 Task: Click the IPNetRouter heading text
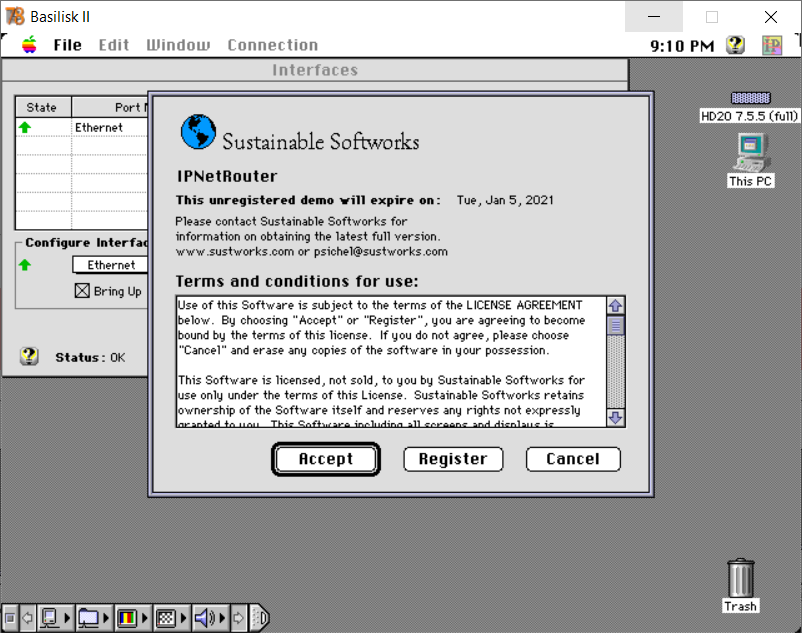tap(227, 176)
